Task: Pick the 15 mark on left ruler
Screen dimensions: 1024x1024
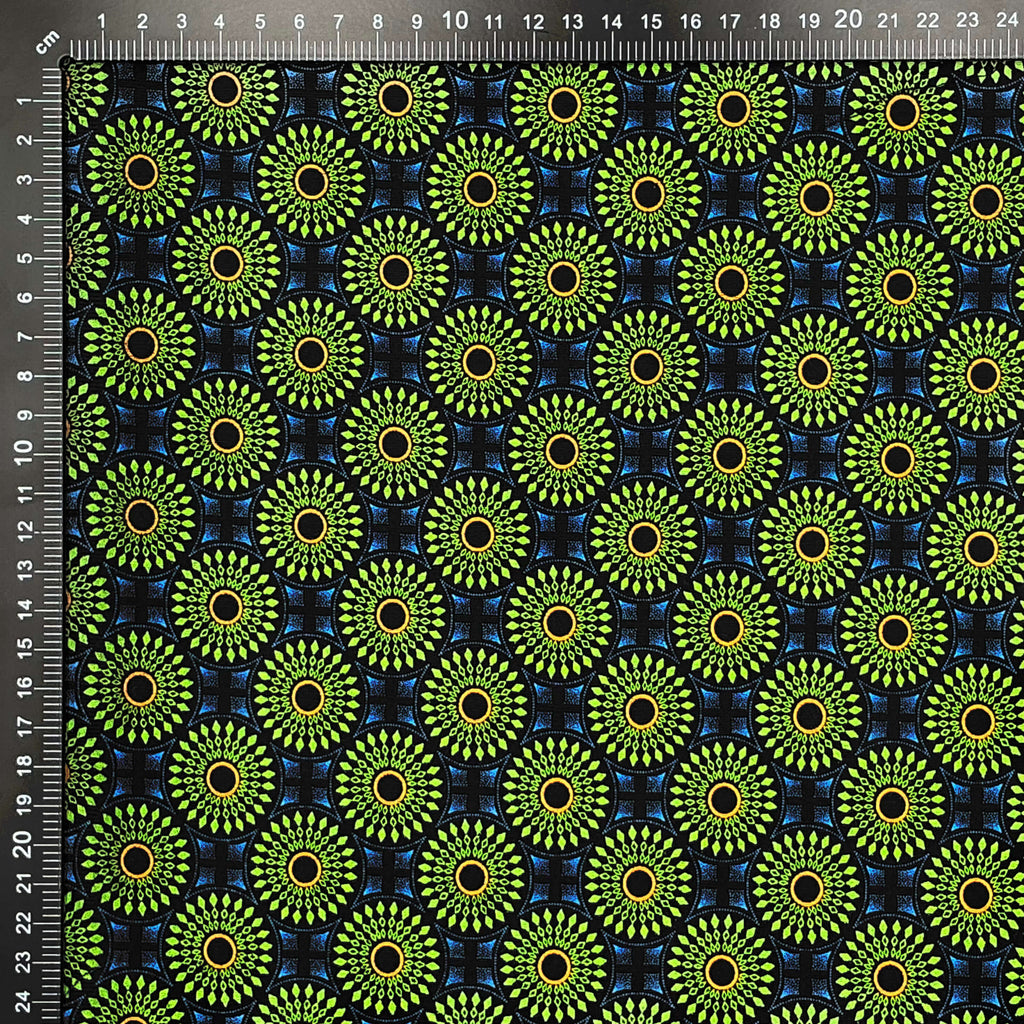Action: (x=24, y=648)
